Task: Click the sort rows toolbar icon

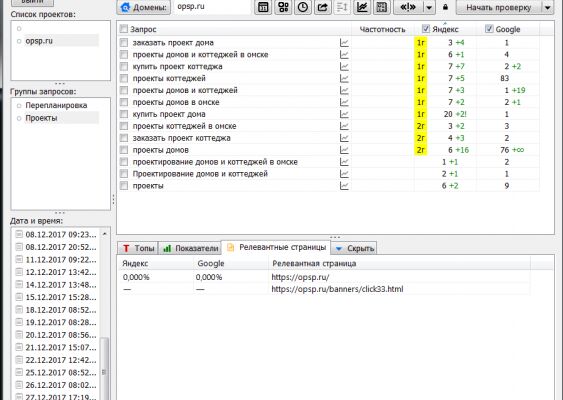Action: [x=342, y=7]
